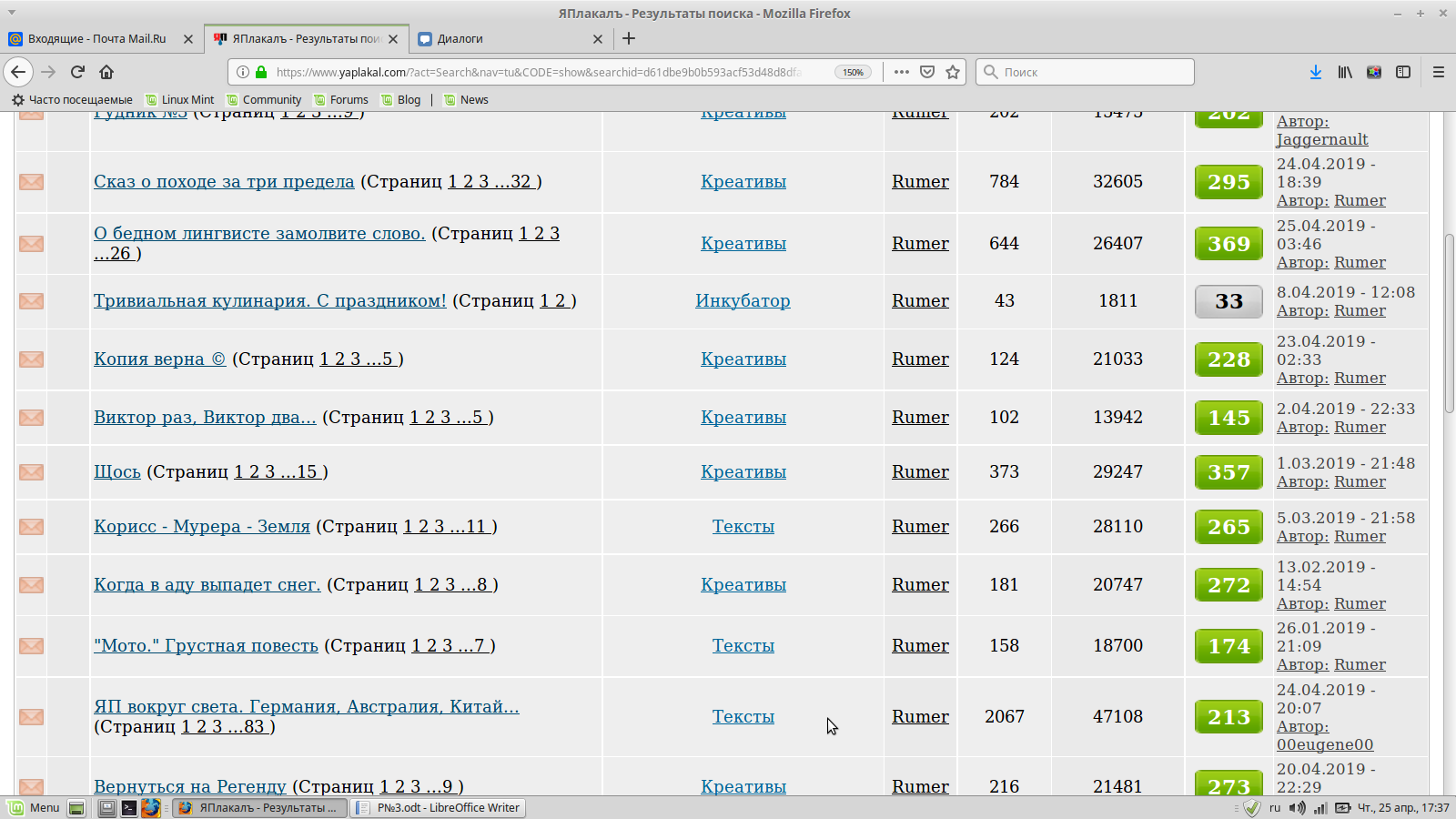Open topic Тривиальная кулинария. С праздником!

pos(270,300)
